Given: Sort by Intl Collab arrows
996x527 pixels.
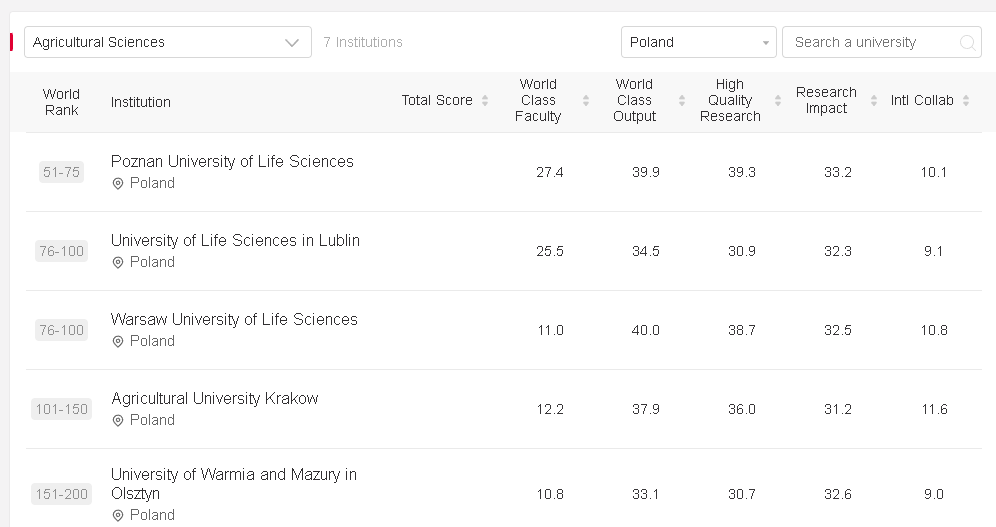Looking at the screenshot, I should coord(966,101).
